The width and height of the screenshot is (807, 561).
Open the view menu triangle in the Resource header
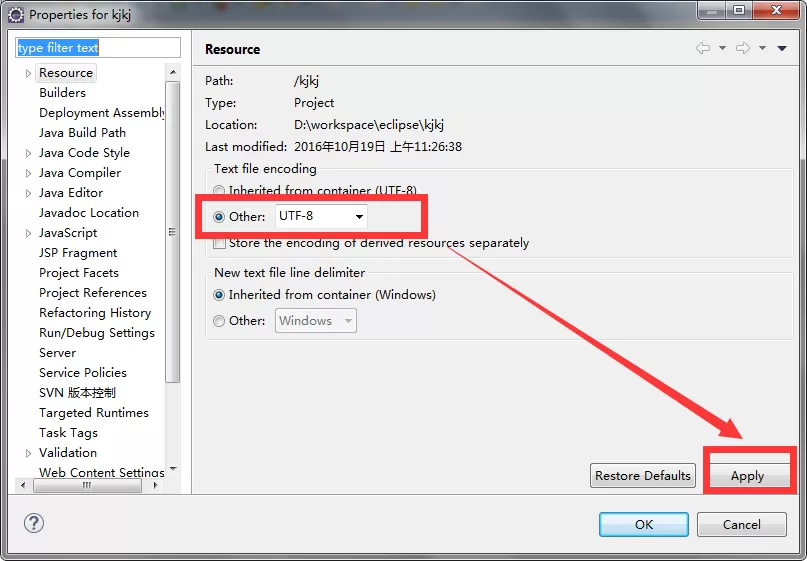pos(782,48)
